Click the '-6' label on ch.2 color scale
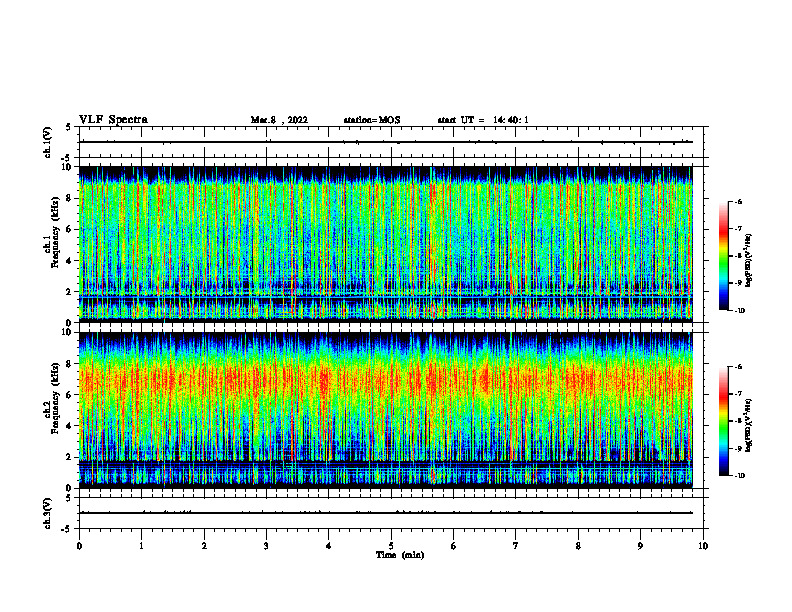 738,367
